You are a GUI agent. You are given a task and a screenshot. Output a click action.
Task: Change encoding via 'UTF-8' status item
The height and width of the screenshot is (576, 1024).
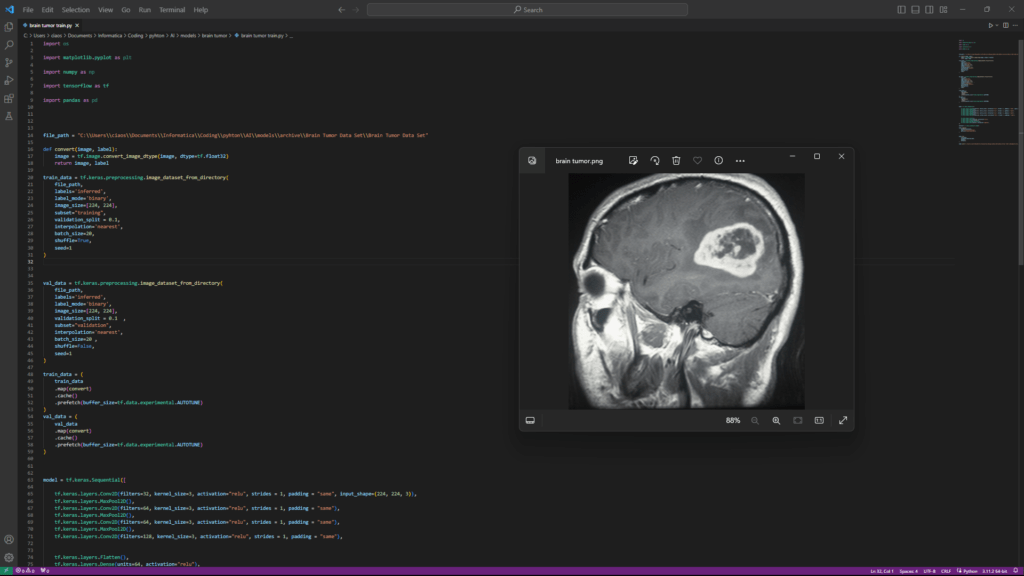[929, 571]
